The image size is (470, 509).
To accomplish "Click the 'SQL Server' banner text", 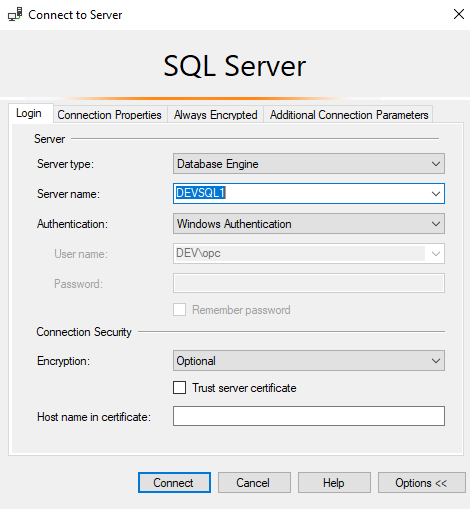I will (x=235, y=66).
